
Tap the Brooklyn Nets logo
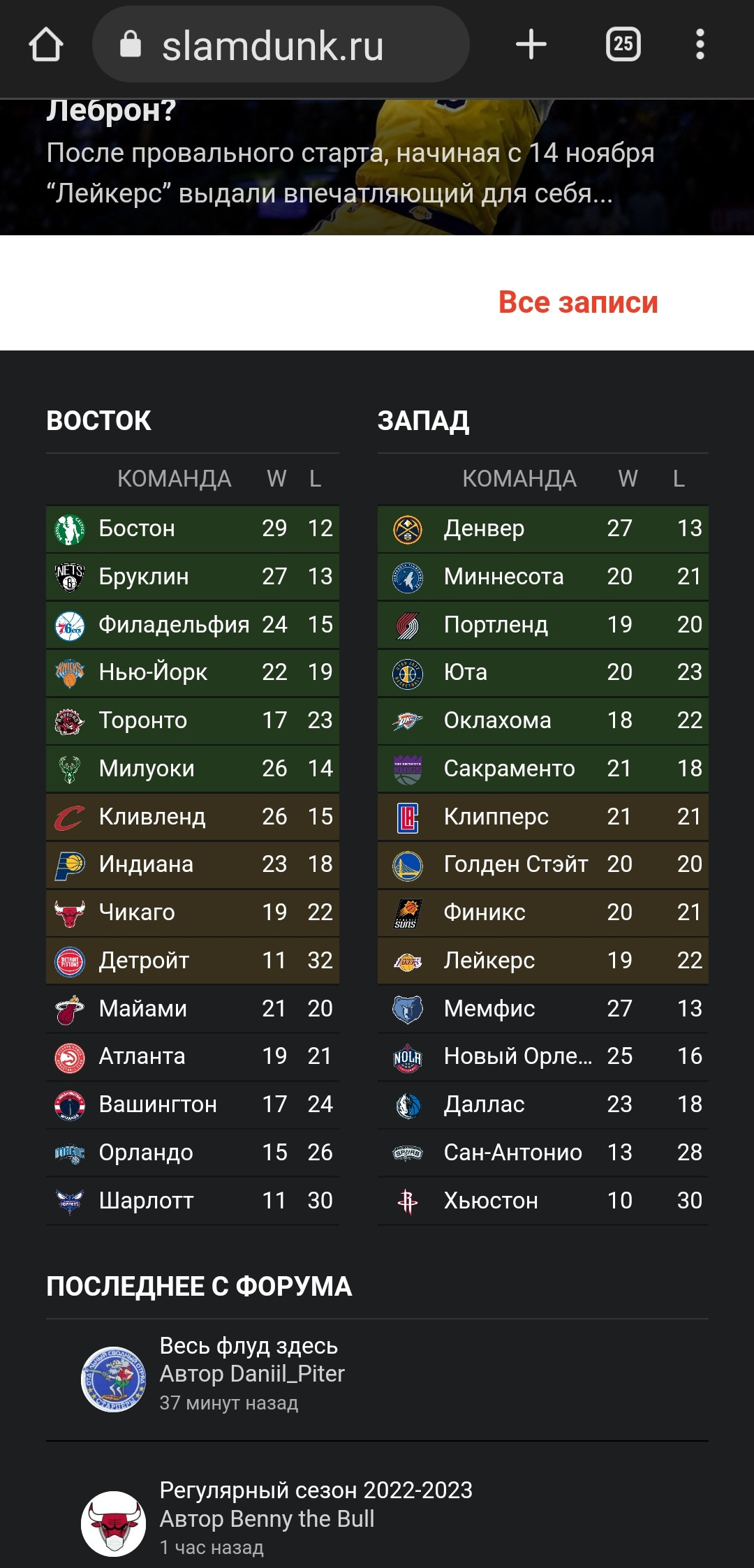(70, 577)
